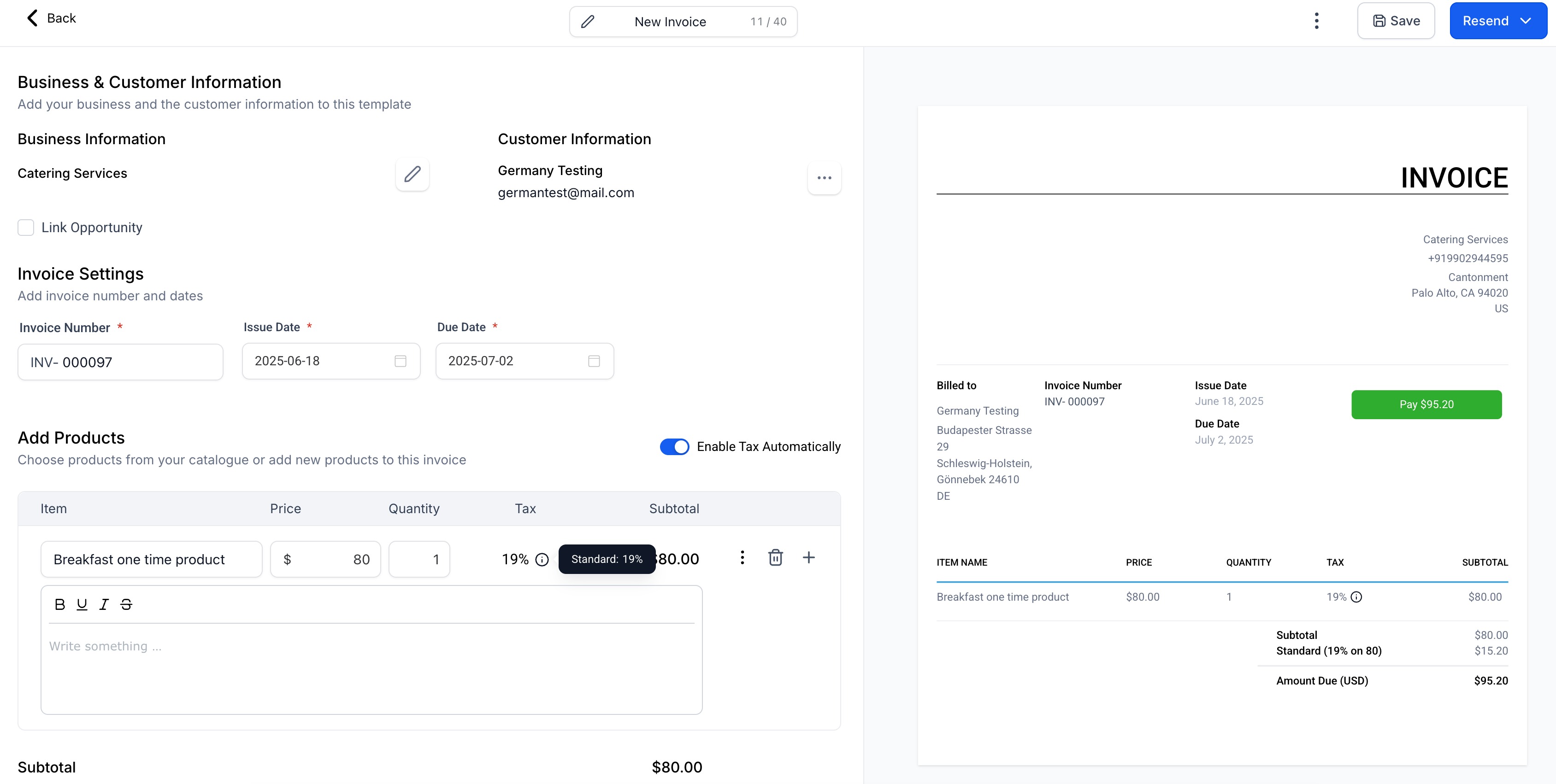Open product row vertical dots menu
The image size is (1556, 784).
[743, 558]
